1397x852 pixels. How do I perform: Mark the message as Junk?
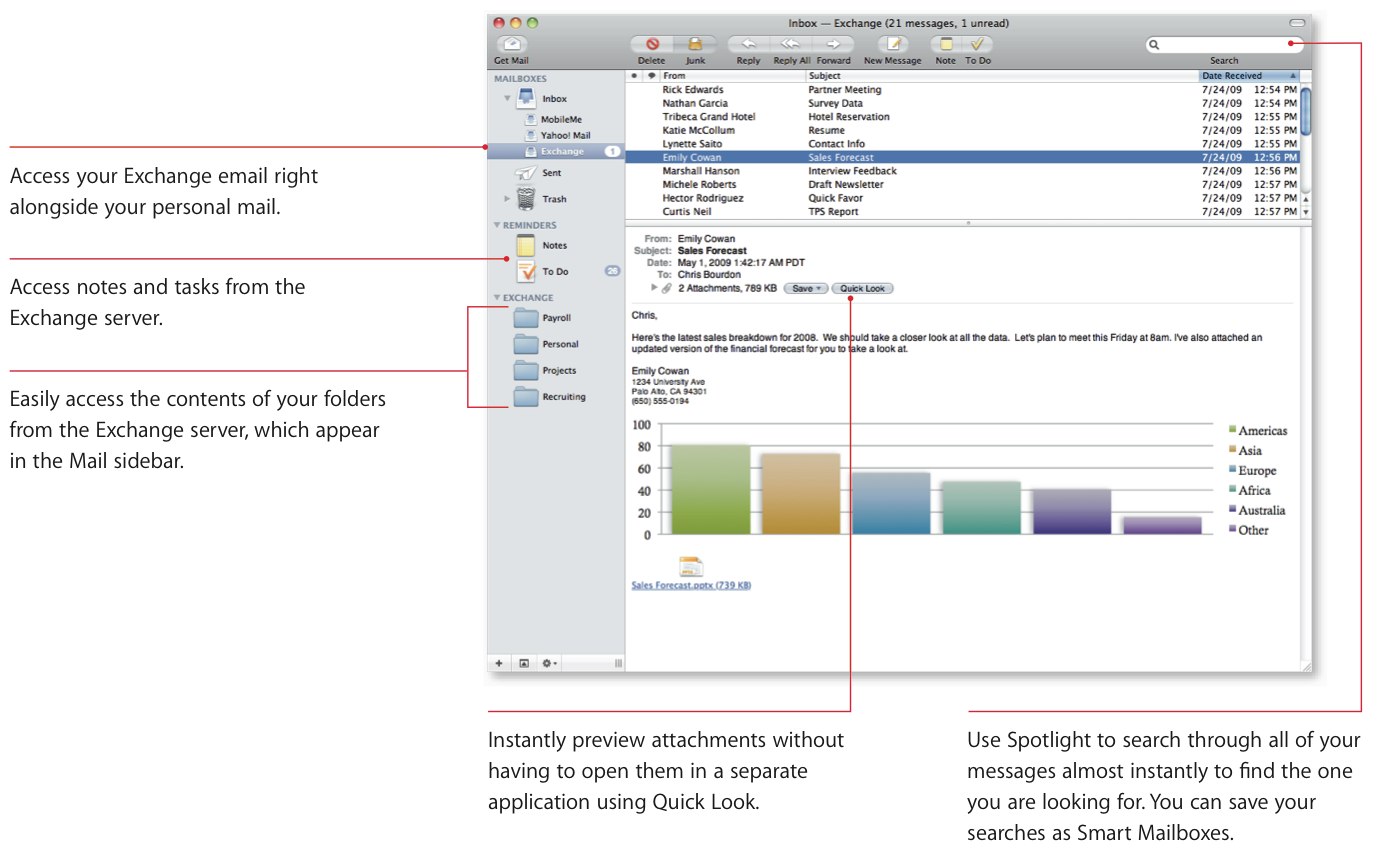[x=695, y=45]
